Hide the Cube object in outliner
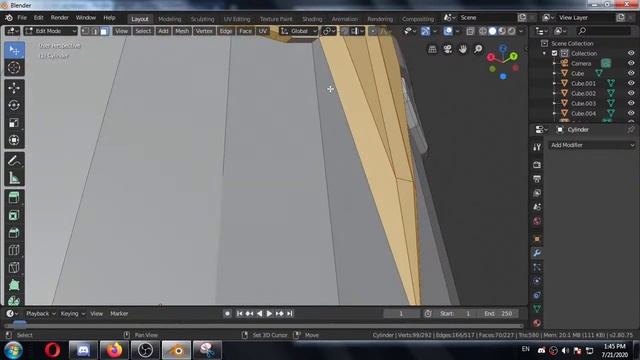This screenshot has width=640, height=360. 631,73
